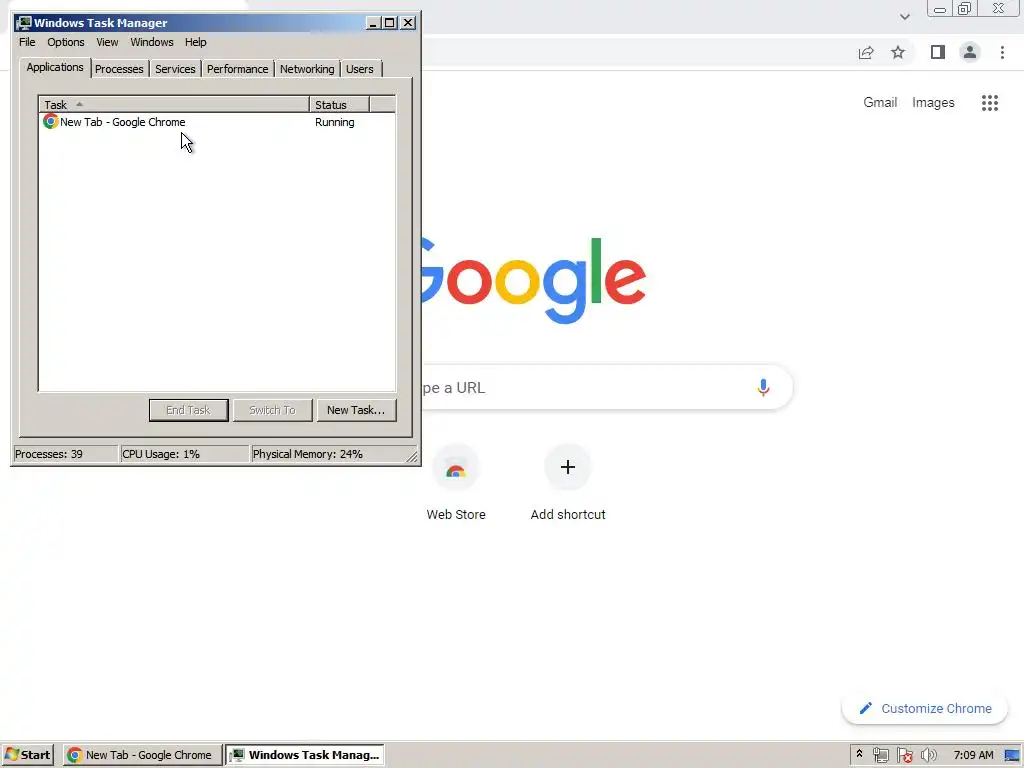Click taskbar clock 7:09 AM
The image size is (1024, 768).
tap(973, 755)
